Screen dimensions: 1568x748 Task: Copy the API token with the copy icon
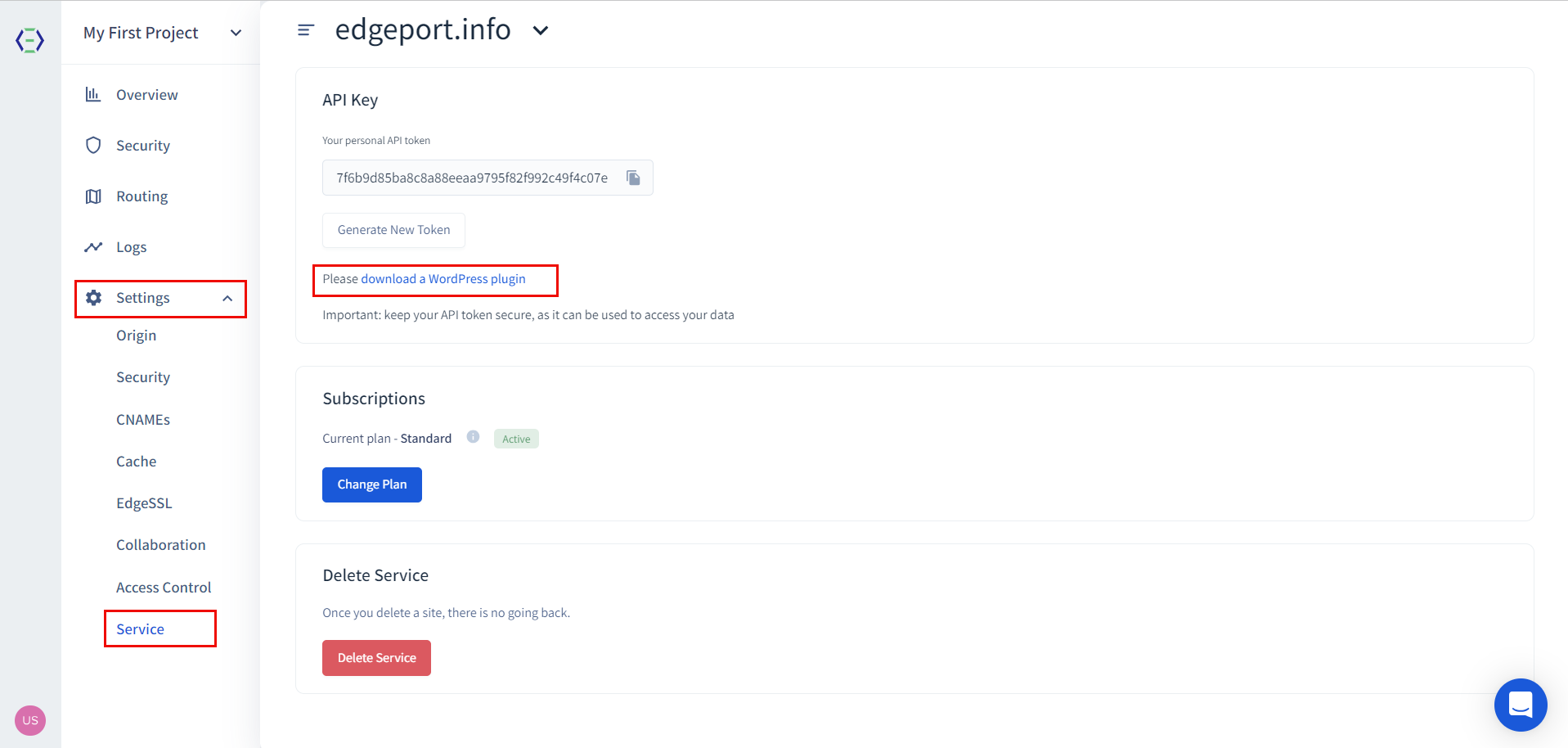pos(633,178)
